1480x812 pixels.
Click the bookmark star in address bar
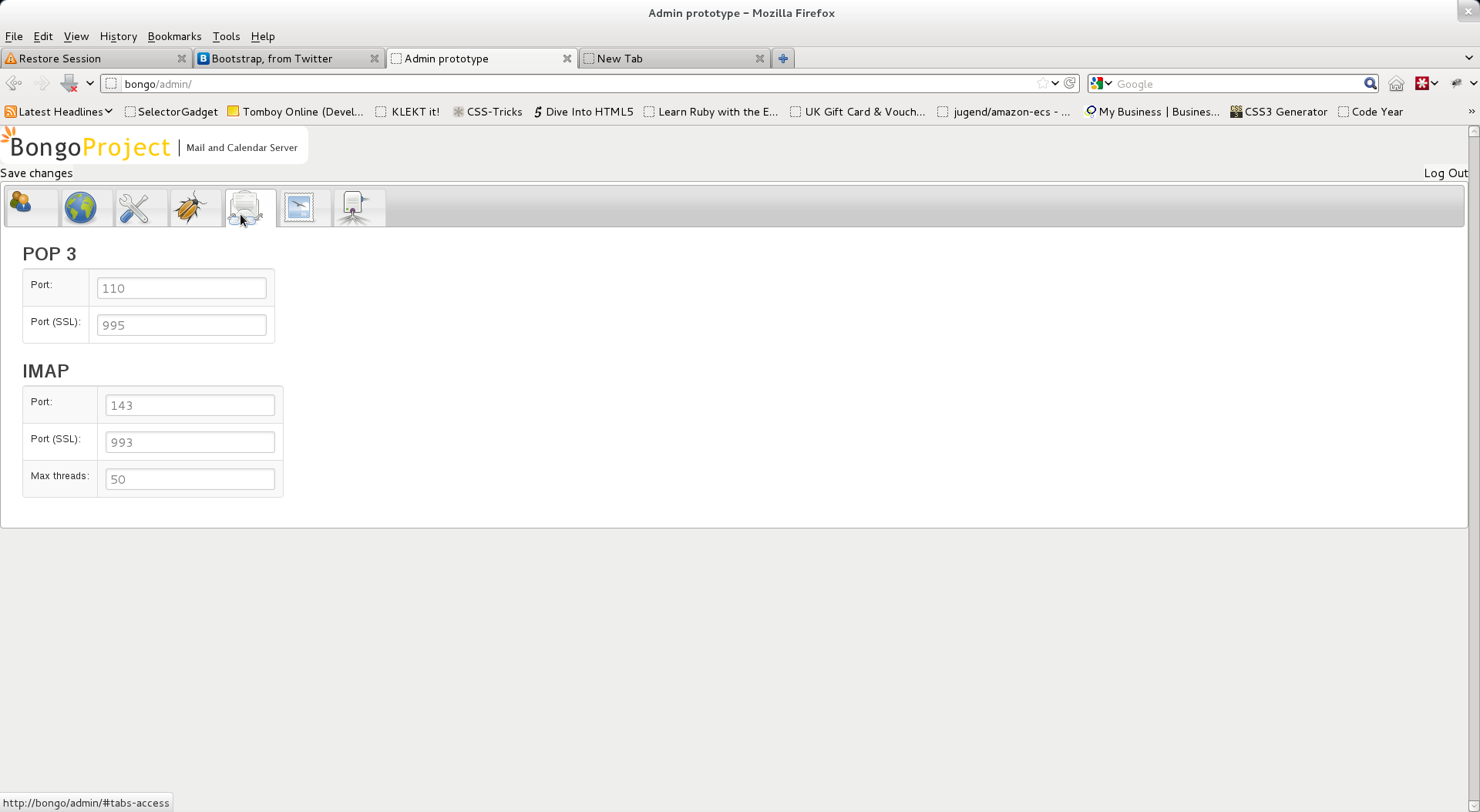[1042, 83]
